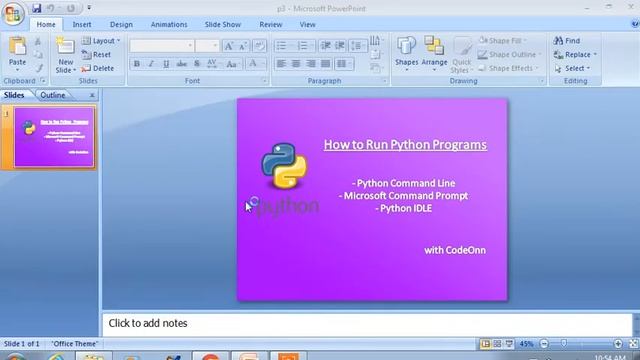Toggle Bold formatting
The height and width of the screenshot is (360, 640).
click(137, 64)
